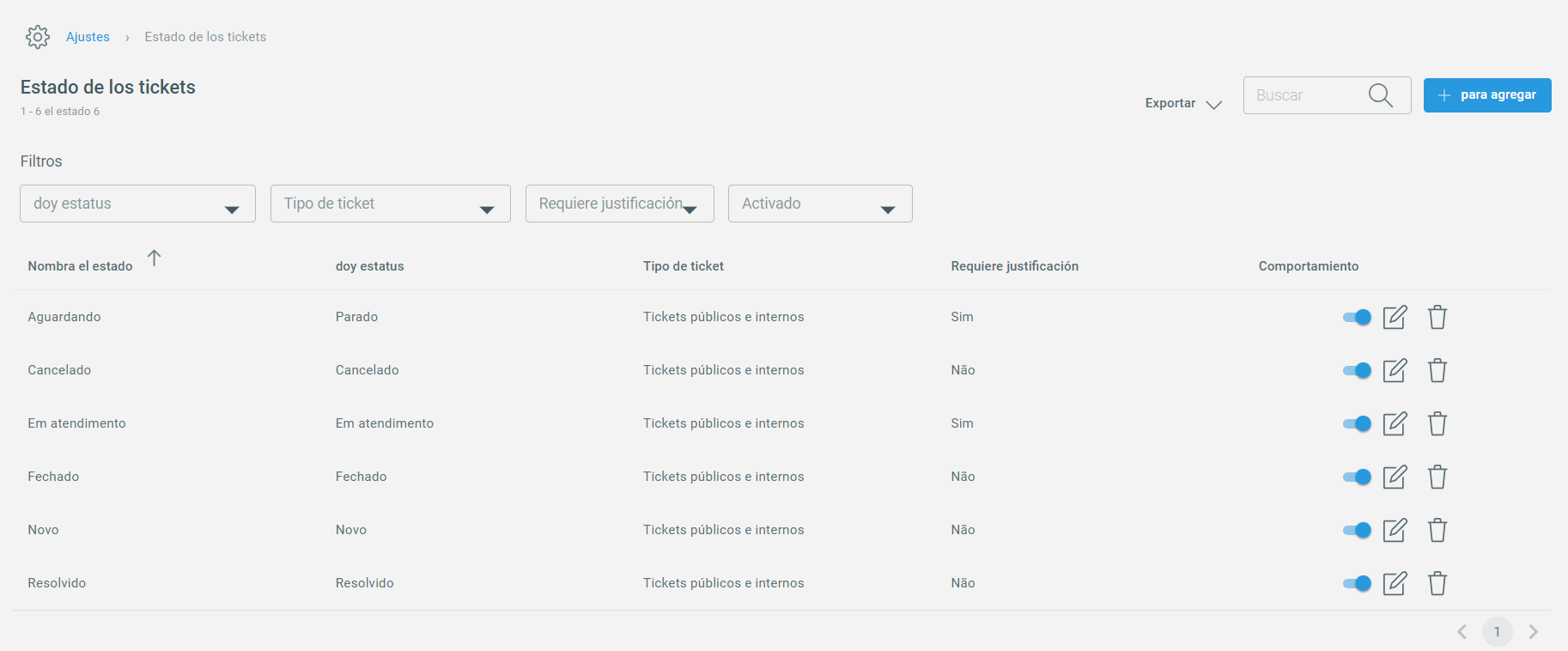Edit the Em atendimento status row

(x=1395, y=423)
